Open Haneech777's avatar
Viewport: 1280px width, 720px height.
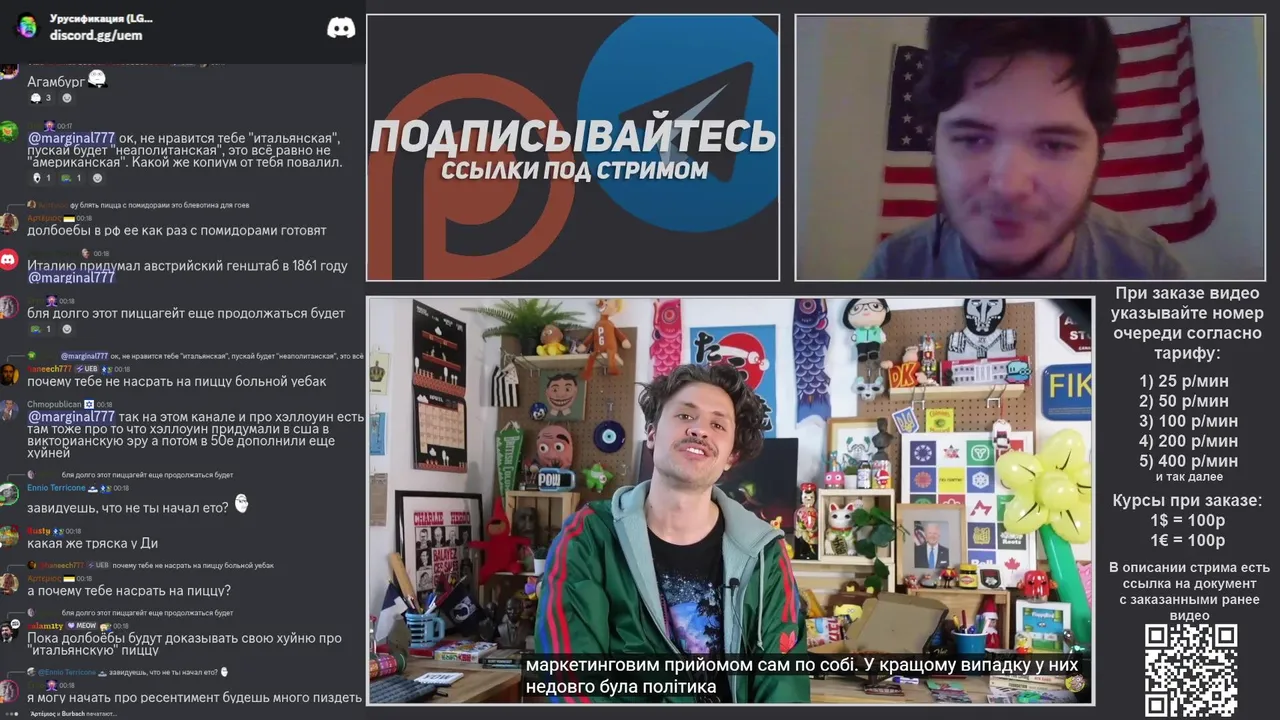click(8, 375)
